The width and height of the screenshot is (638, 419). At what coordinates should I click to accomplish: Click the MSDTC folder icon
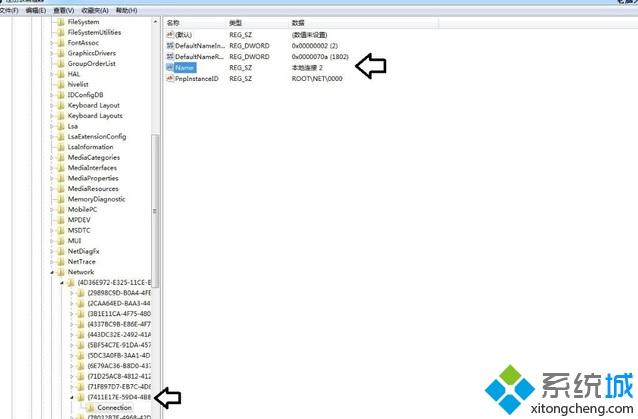pyautogui.click(x=61, y=230)
